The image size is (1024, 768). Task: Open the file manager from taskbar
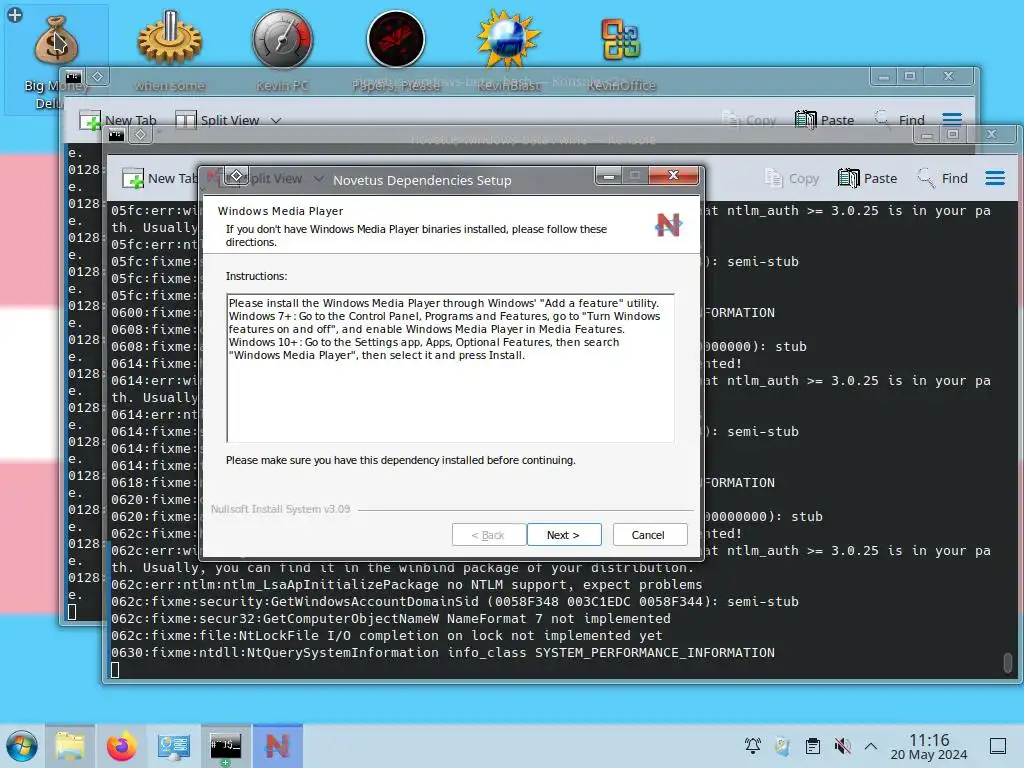tap(70, 746)
